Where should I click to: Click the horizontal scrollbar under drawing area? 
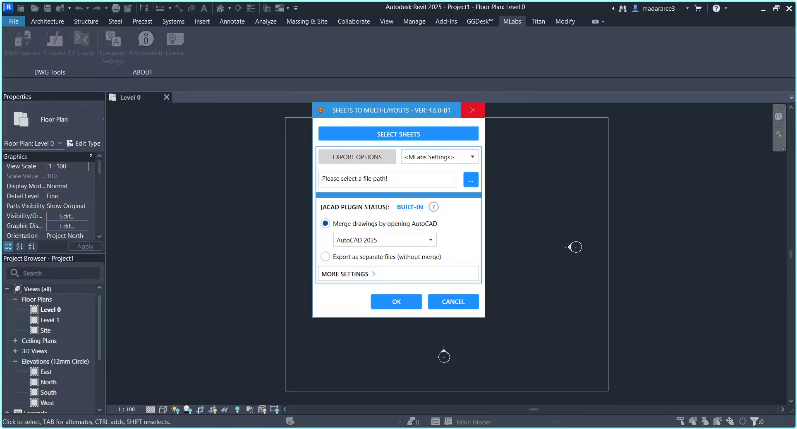[533, 409]
